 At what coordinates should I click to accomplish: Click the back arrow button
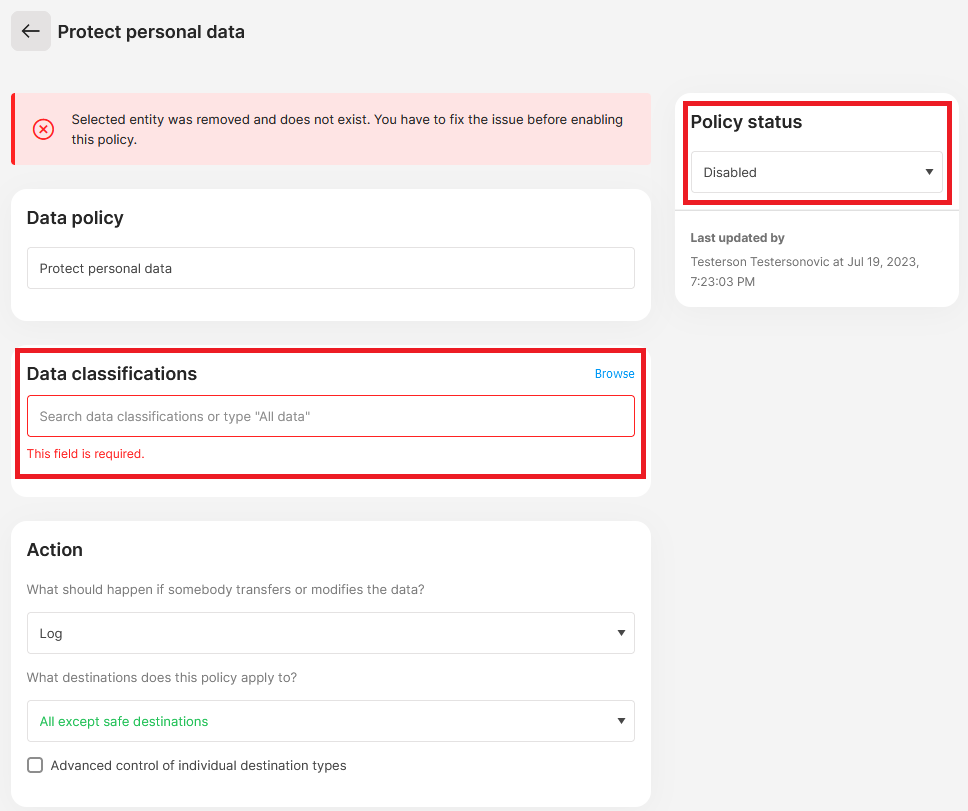31,31
